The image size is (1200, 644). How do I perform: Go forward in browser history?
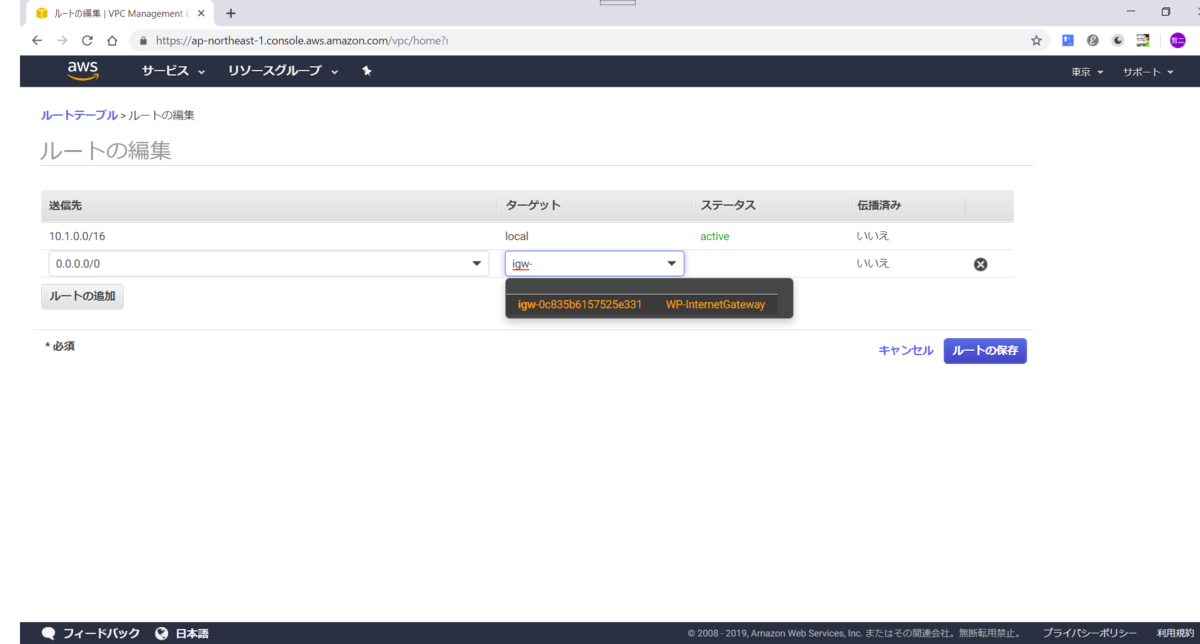pyautogui.click(x=62, y=41)
